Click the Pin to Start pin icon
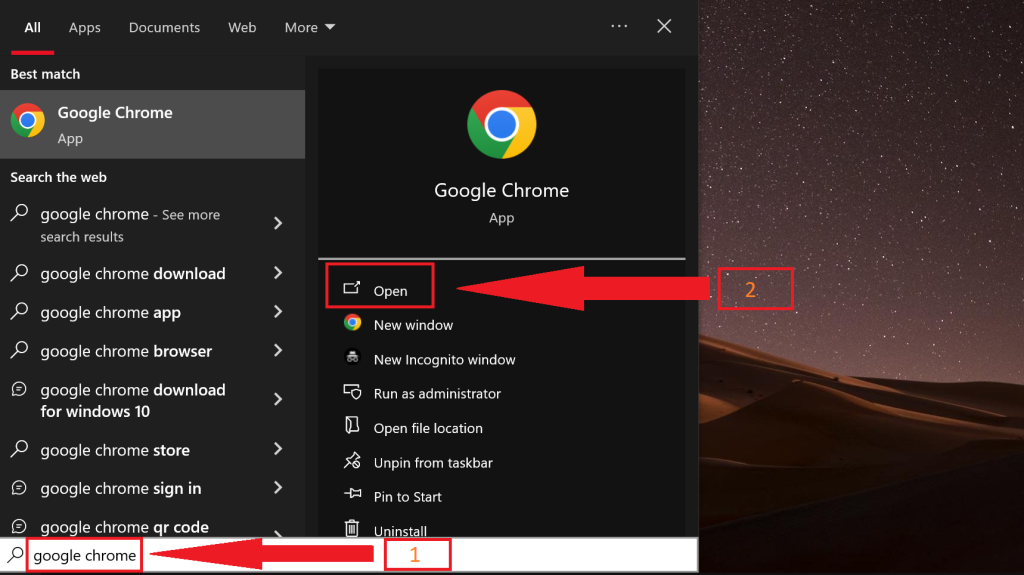The image size is (1024, 575). 352,493
